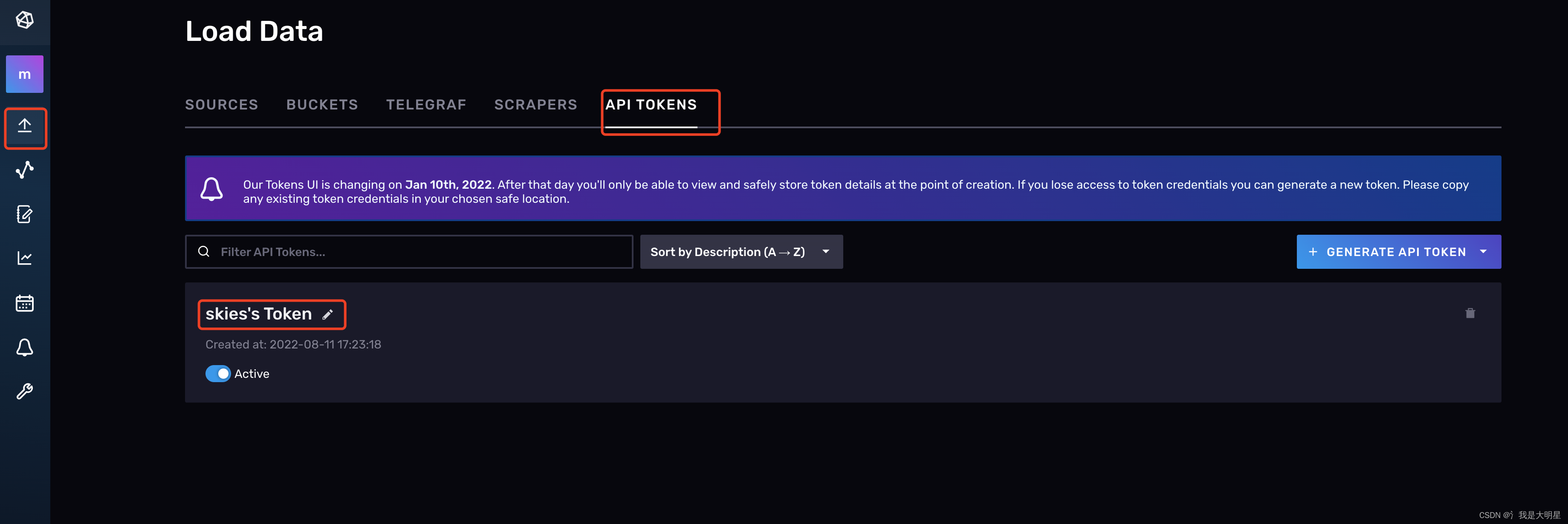1568x524 pixels.
Task: Open Data Explorer graph icon
Action: pyautogui.click(x=24, y=170)
